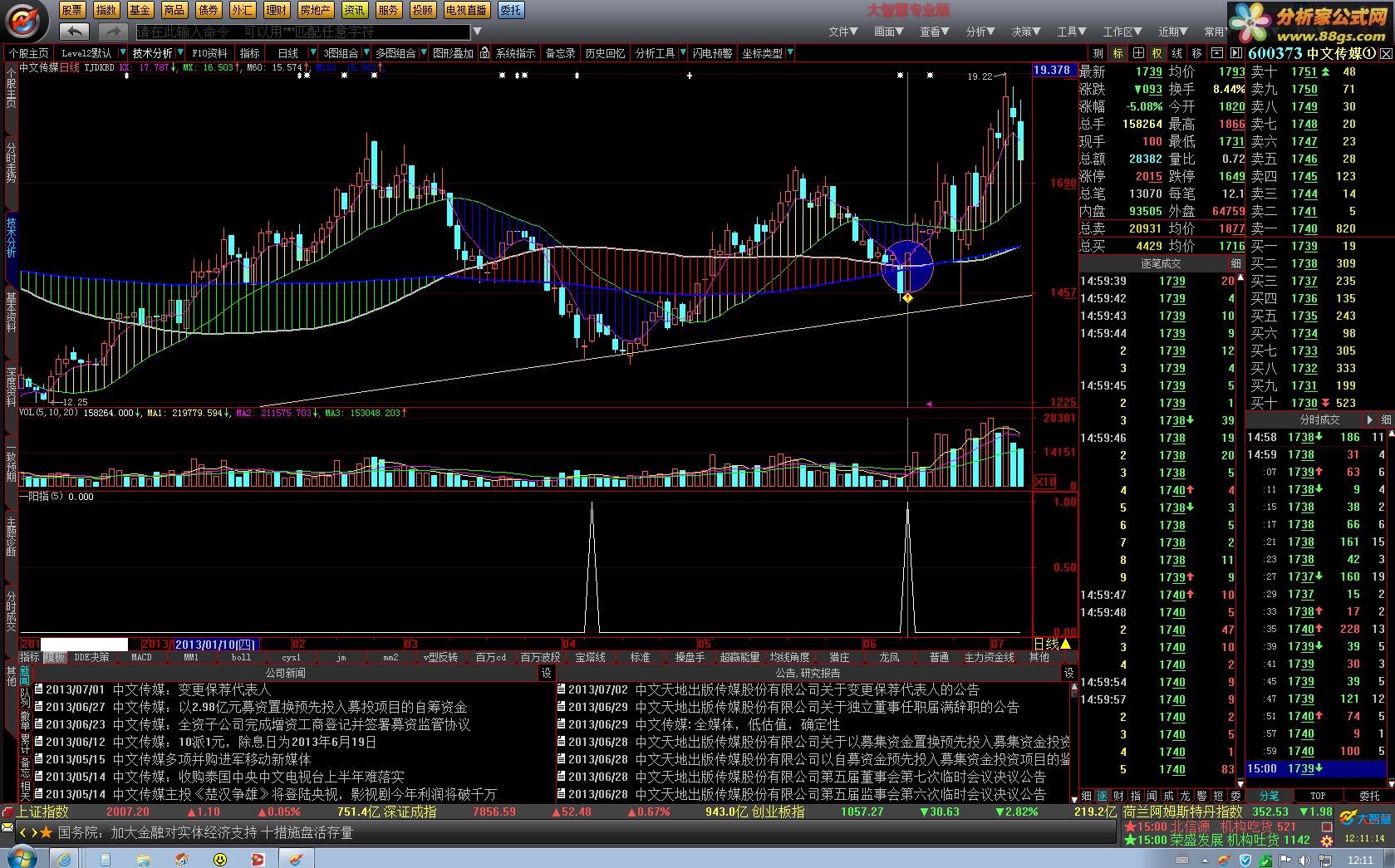Viewport: 1395px width, 868px height.
Task: Click the star icon in news ticker
Action: click(47, 832)
